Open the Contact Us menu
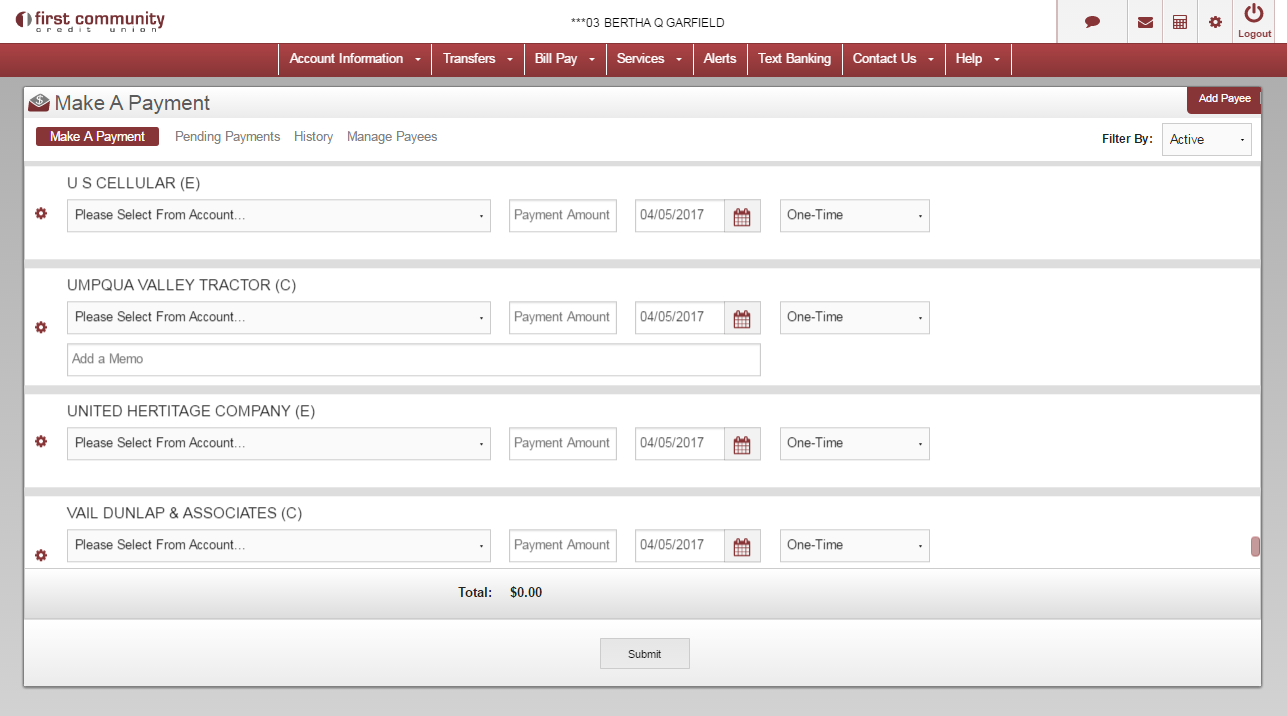 tap(894, 59)
